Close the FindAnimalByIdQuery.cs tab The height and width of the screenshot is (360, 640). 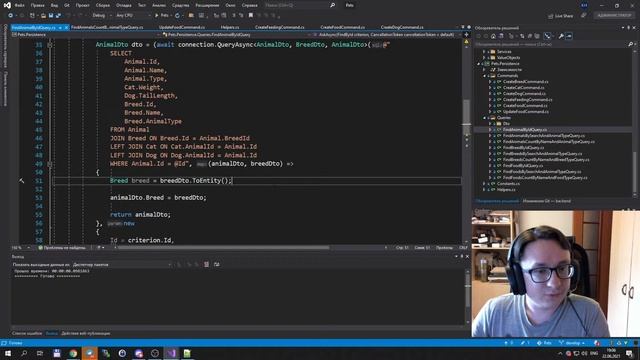tap(66, 27)
